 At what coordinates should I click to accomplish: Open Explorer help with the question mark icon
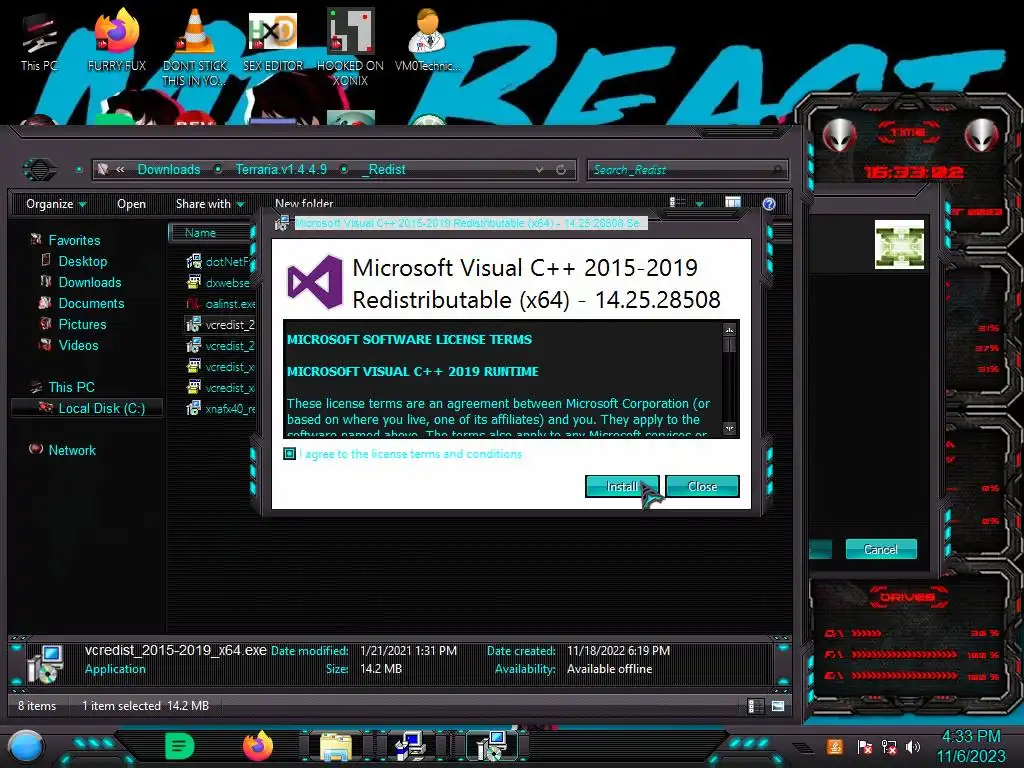(769, 204)
